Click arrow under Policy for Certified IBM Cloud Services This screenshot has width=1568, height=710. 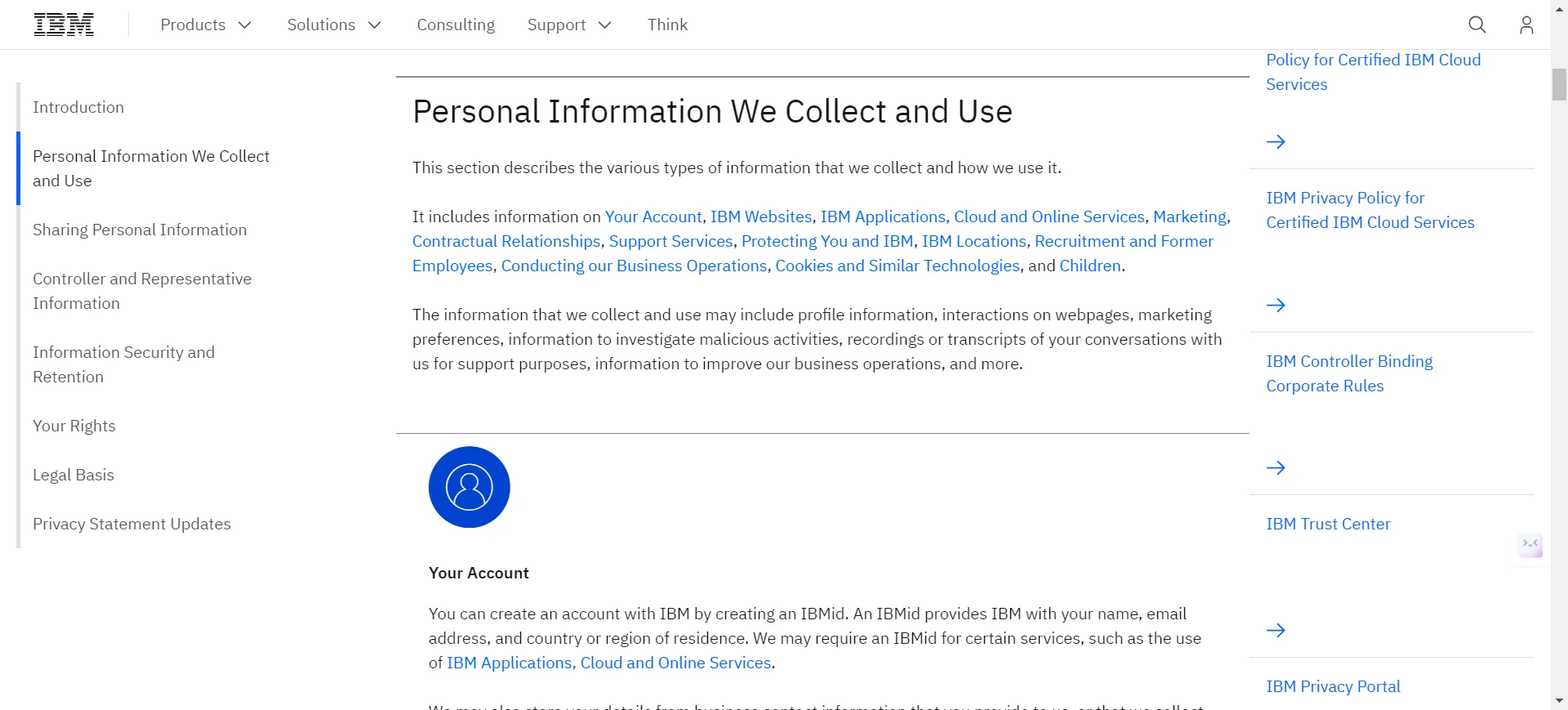coord(1276,141)
